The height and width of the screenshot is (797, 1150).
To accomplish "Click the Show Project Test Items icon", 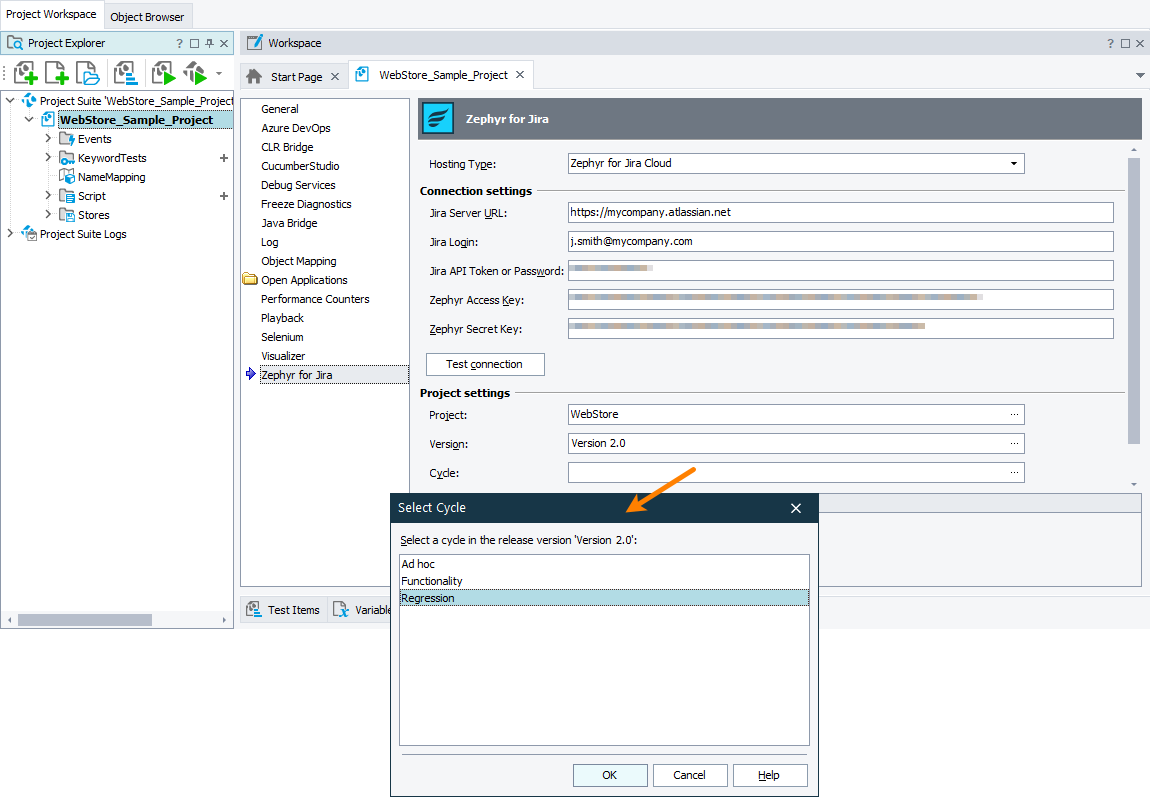I will 125,73.
